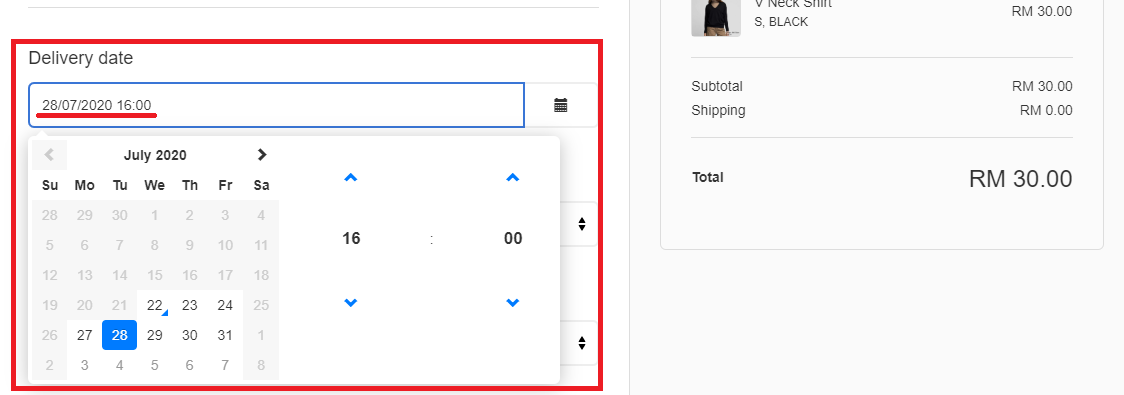The image size is (1124, 395).
Task: Increase the minutes with up arrow
Action: click(x=513, y=178)
